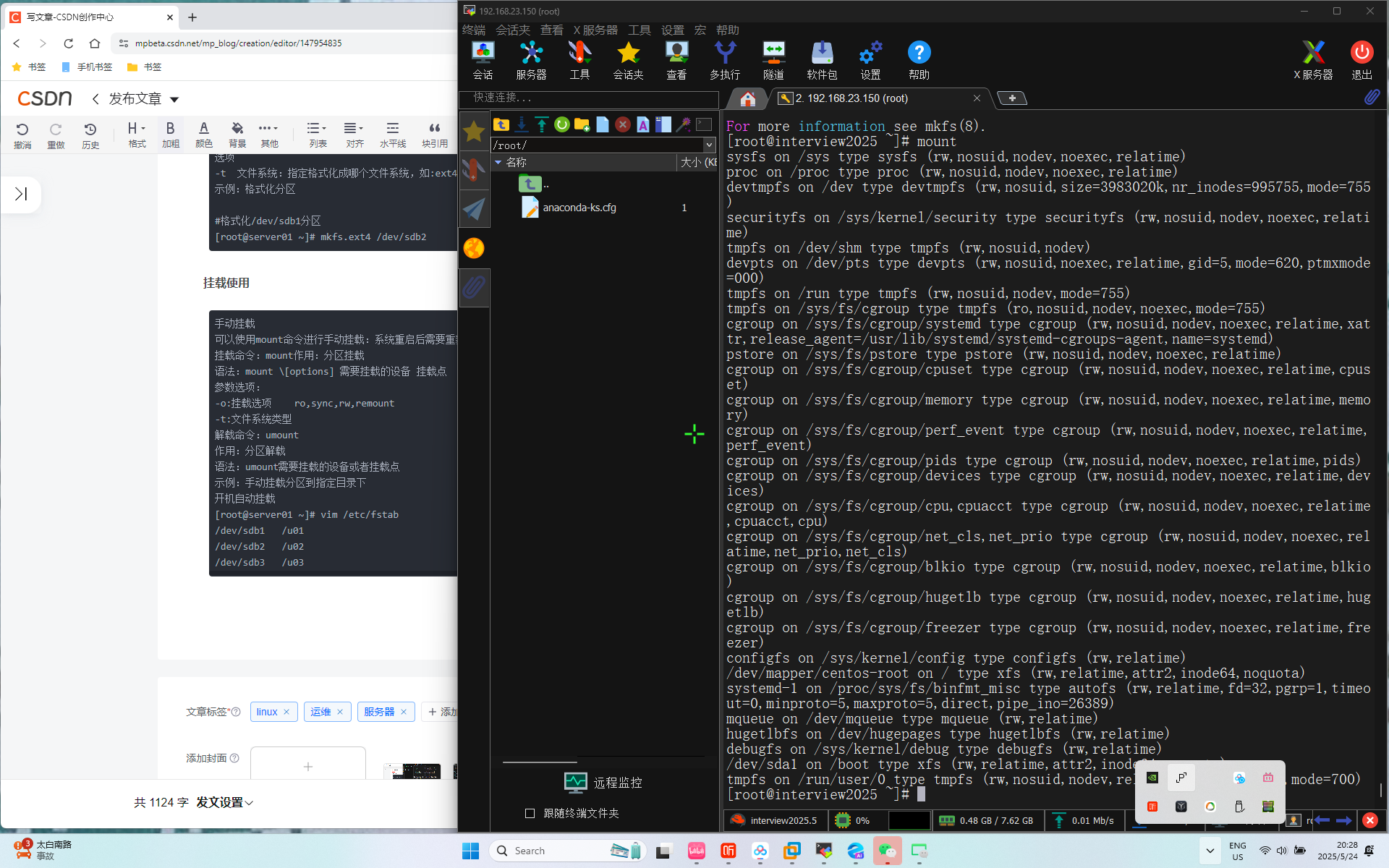Remove the 运维 article tag
This screenshot has width=1389, height=868.
(x=340, y=712)
